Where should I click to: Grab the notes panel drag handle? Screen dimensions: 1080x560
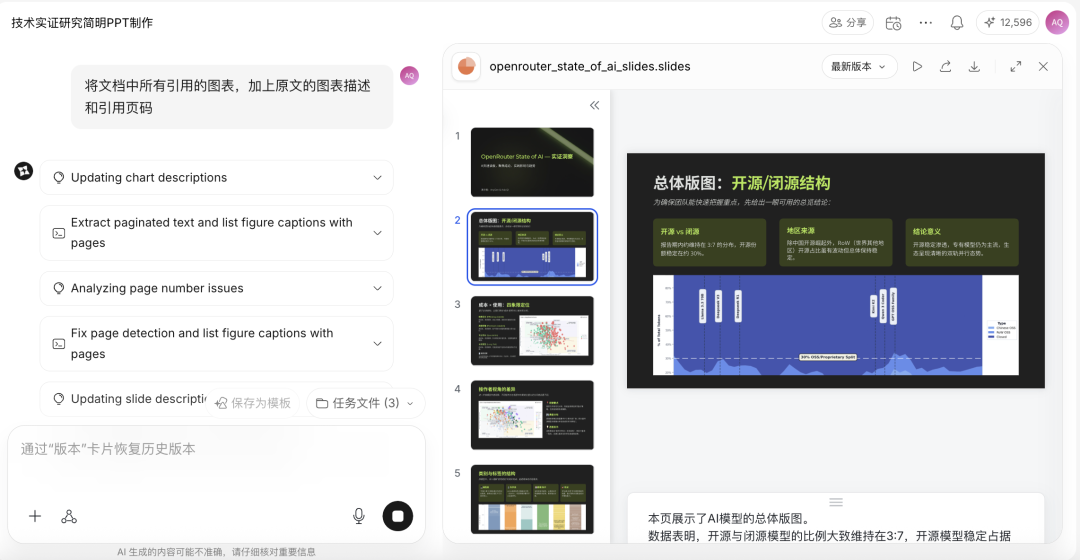(836, 502)
